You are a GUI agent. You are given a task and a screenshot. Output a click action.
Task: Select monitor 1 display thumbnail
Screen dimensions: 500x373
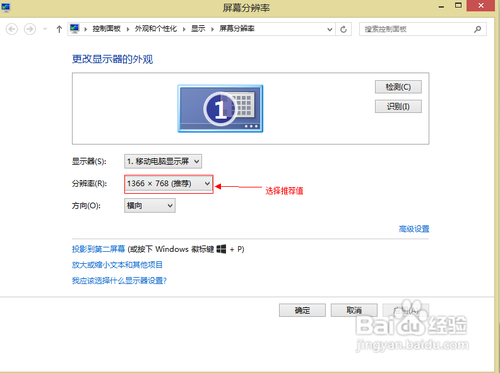tap(220, 109)
